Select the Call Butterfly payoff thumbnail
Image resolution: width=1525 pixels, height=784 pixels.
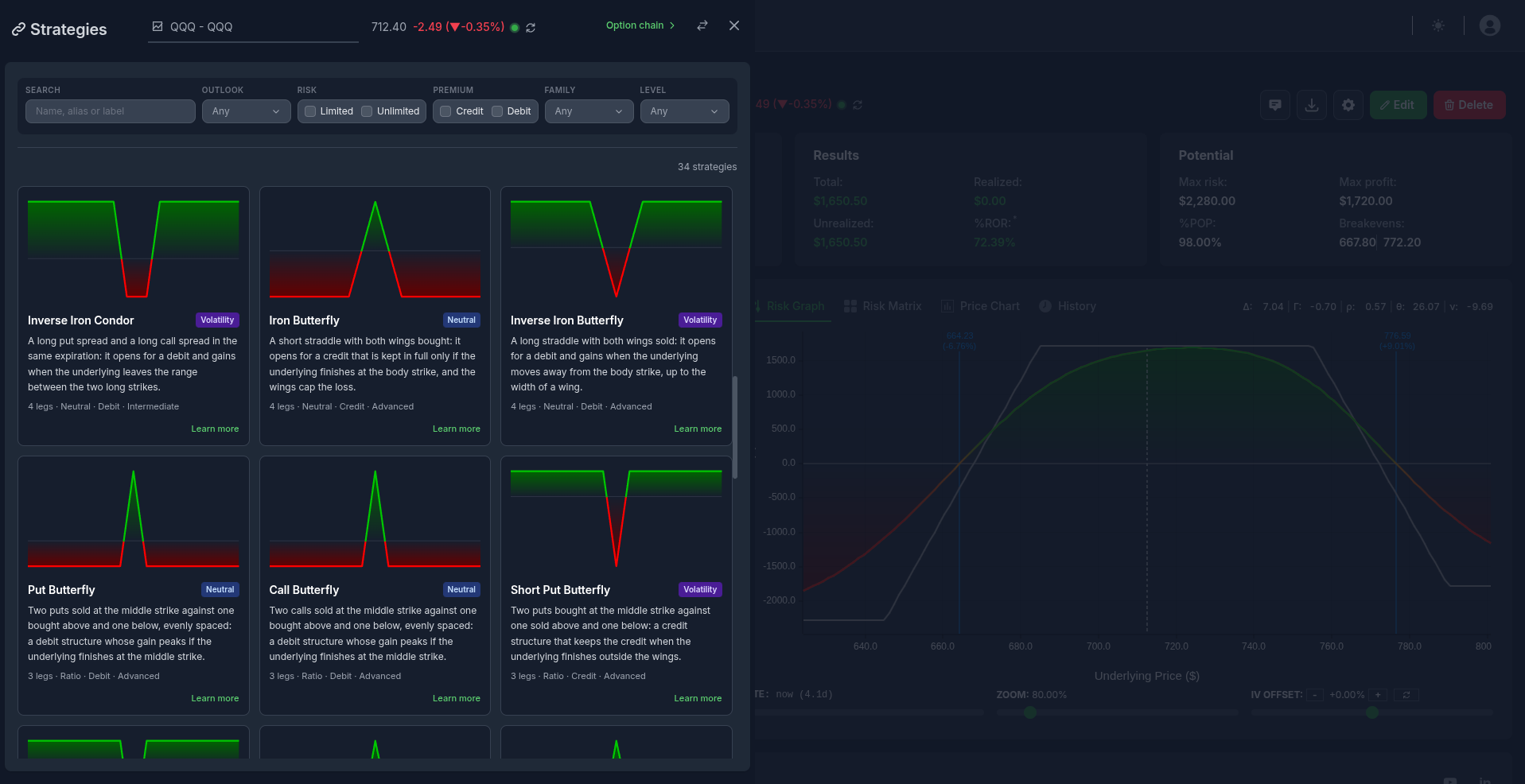[375, 518]
